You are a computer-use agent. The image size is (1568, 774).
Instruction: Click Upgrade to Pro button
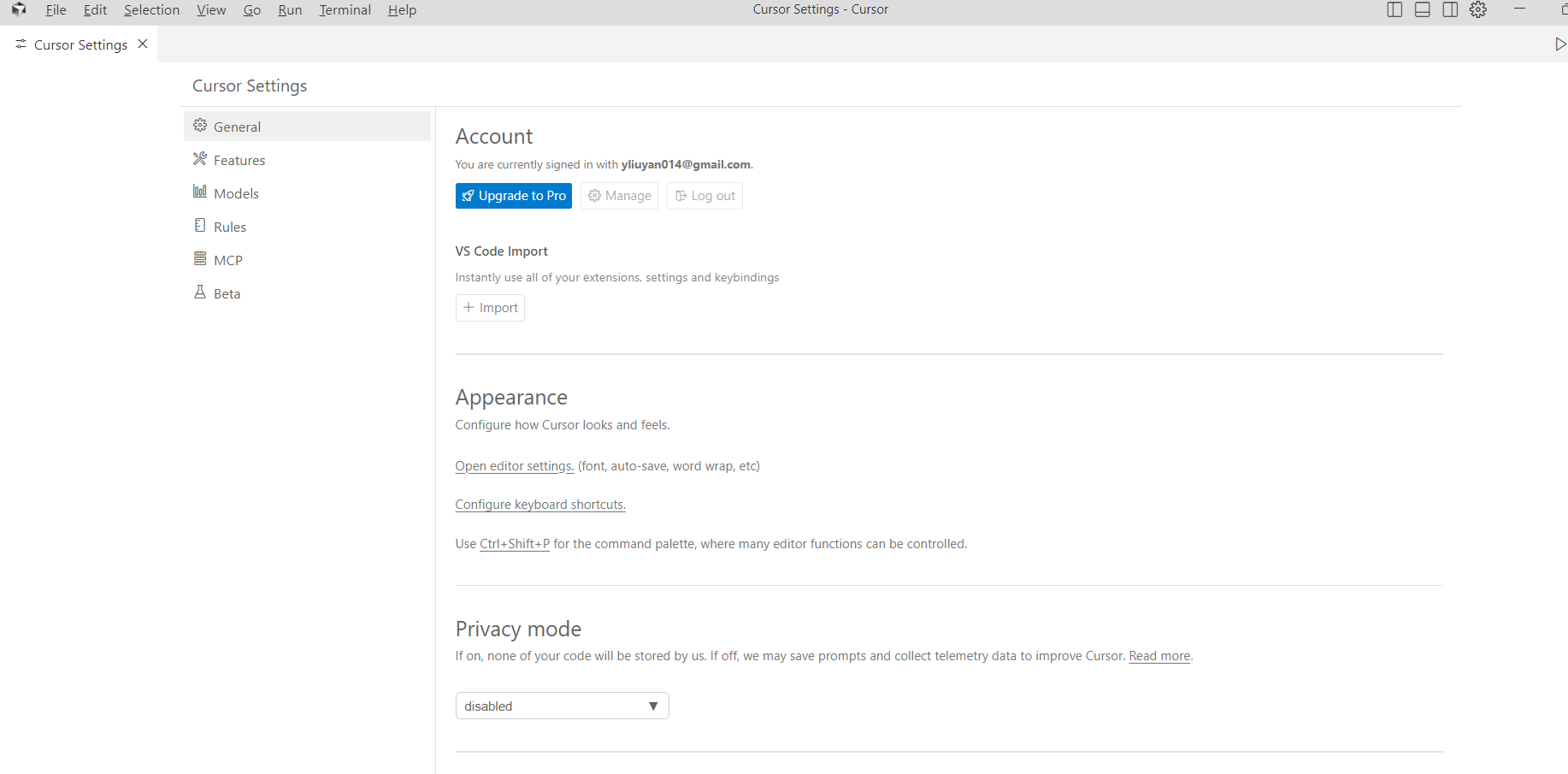click(514, 196)
